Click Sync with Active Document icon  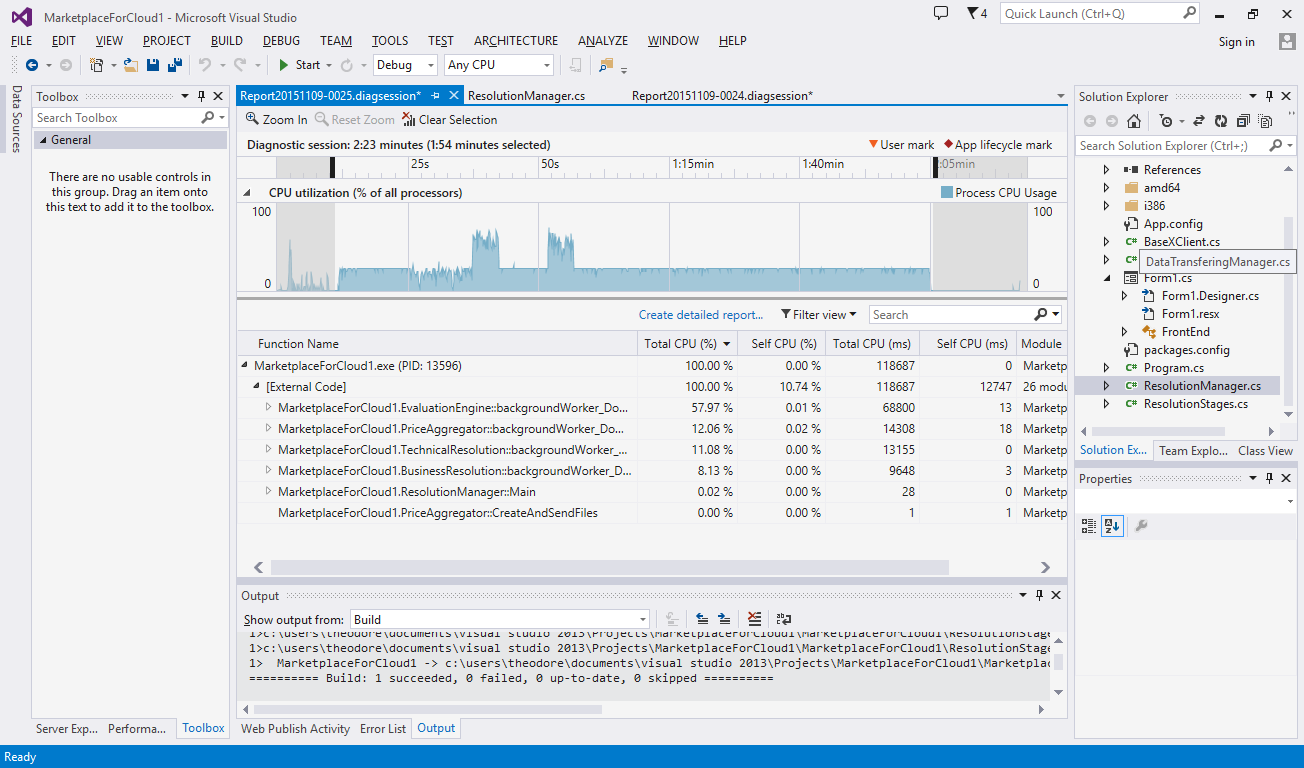1201,121
